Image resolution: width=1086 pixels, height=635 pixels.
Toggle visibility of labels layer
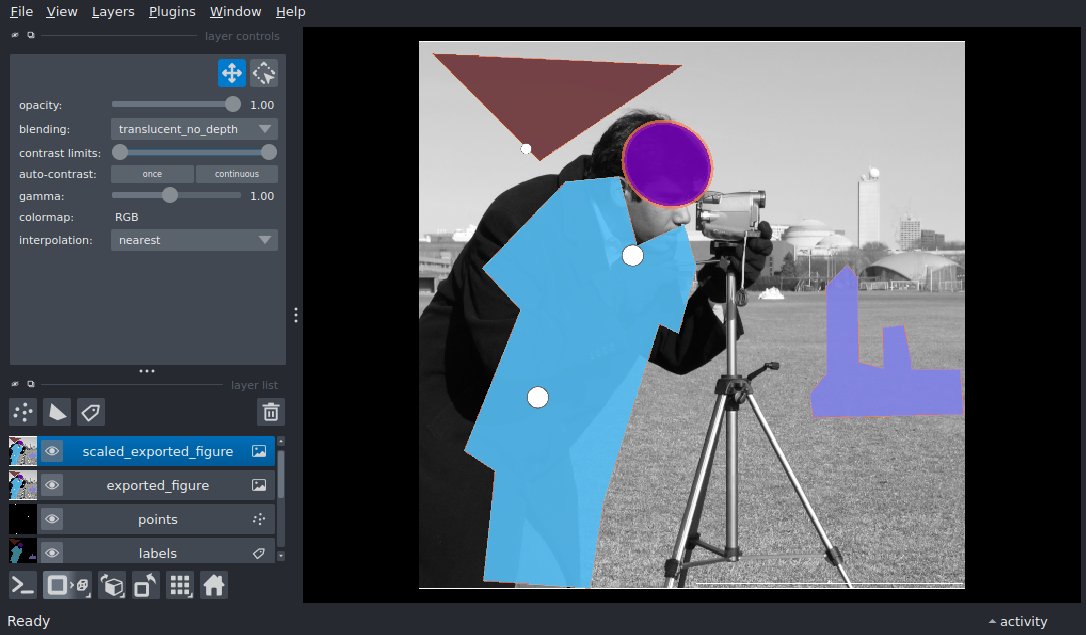click(x=52, y=553)
